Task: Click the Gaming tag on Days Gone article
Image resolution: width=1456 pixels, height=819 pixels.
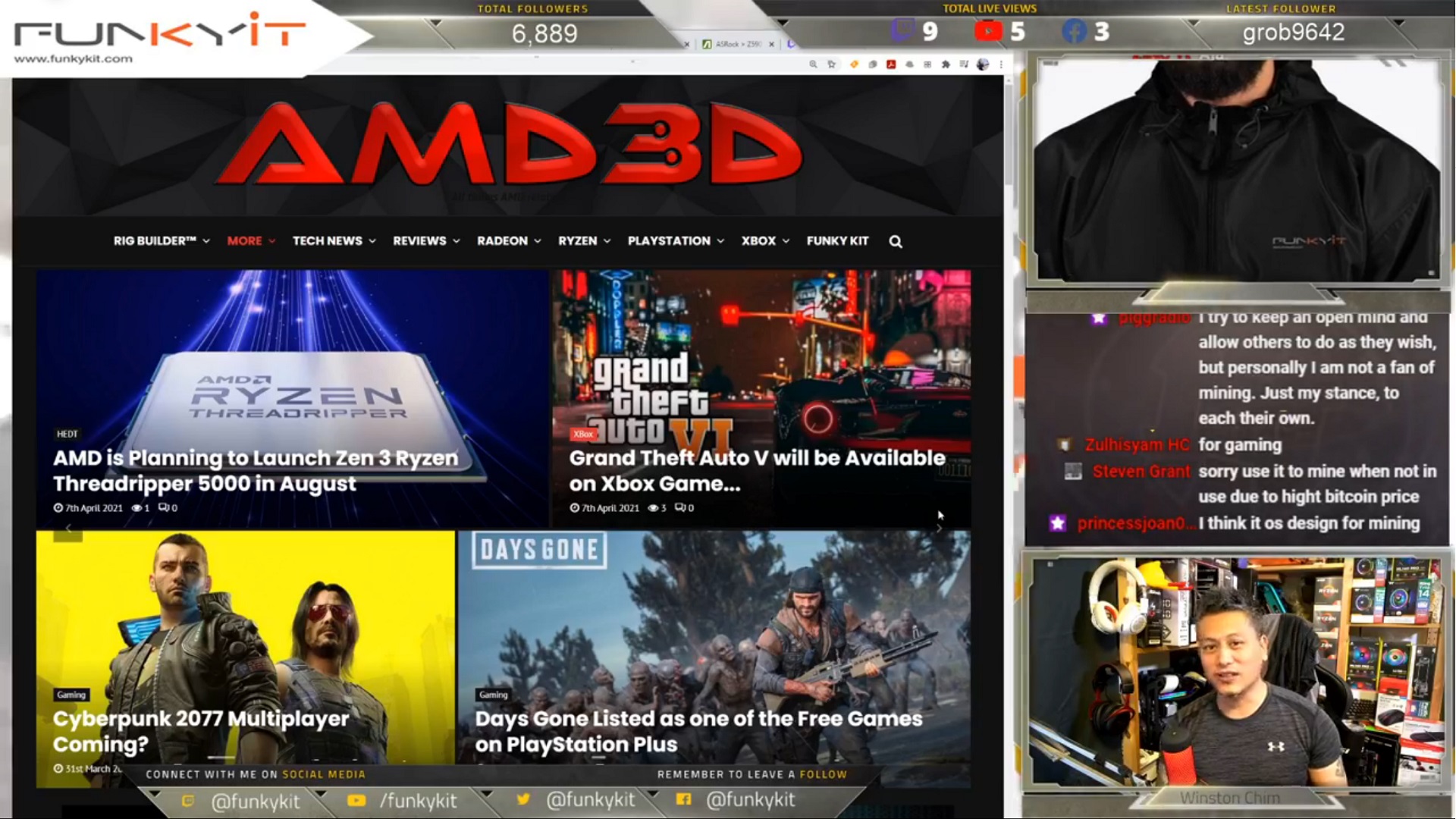Action: click(x=493, y=695)
